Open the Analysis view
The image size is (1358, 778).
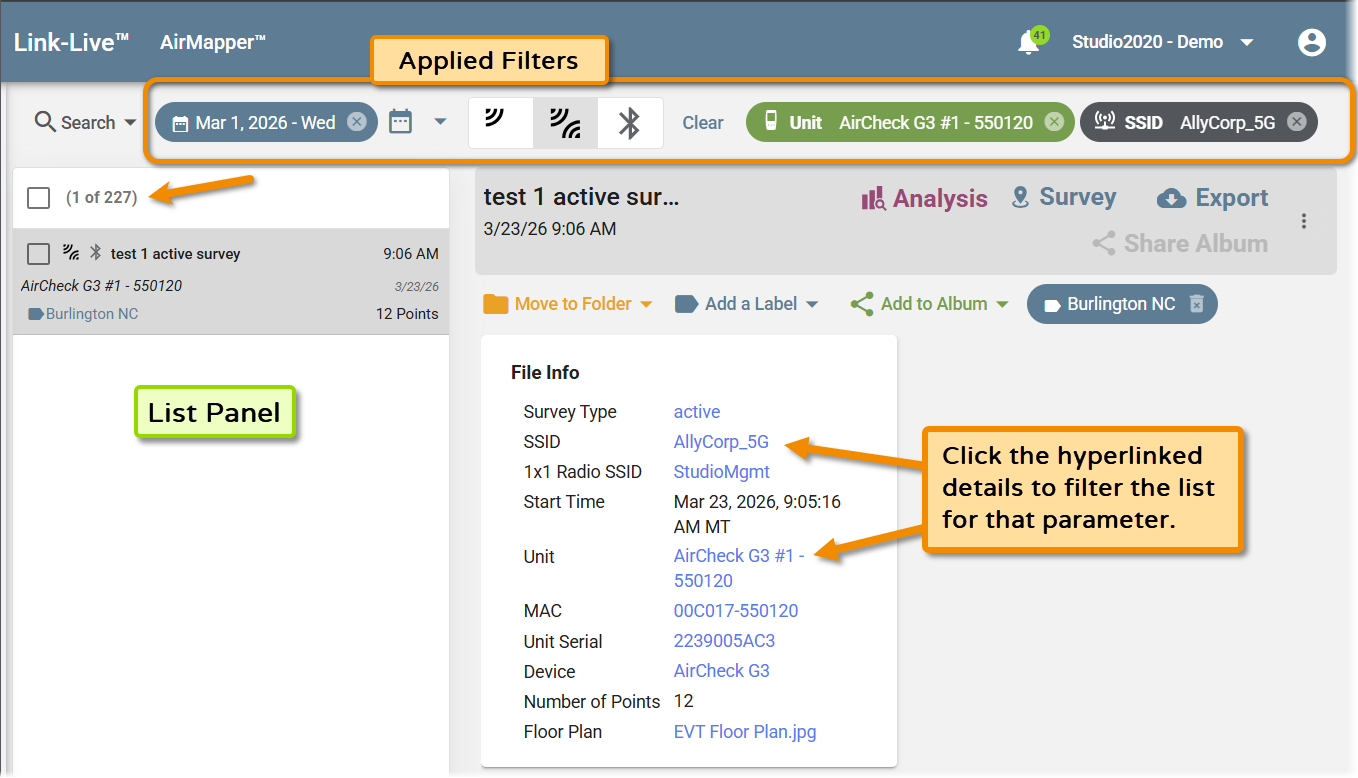[x=924, y=198]
